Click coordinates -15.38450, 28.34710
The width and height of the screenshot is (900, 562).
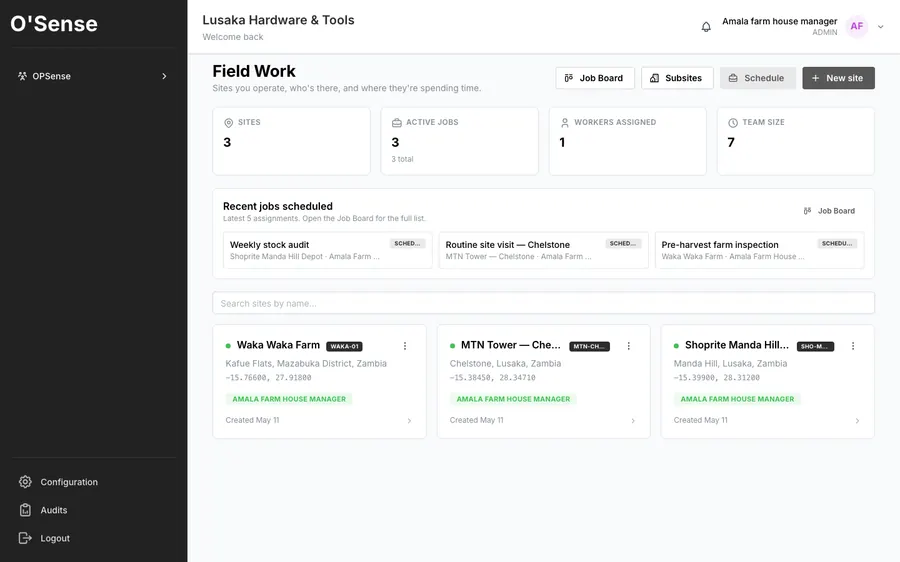[x=492, y=378]
